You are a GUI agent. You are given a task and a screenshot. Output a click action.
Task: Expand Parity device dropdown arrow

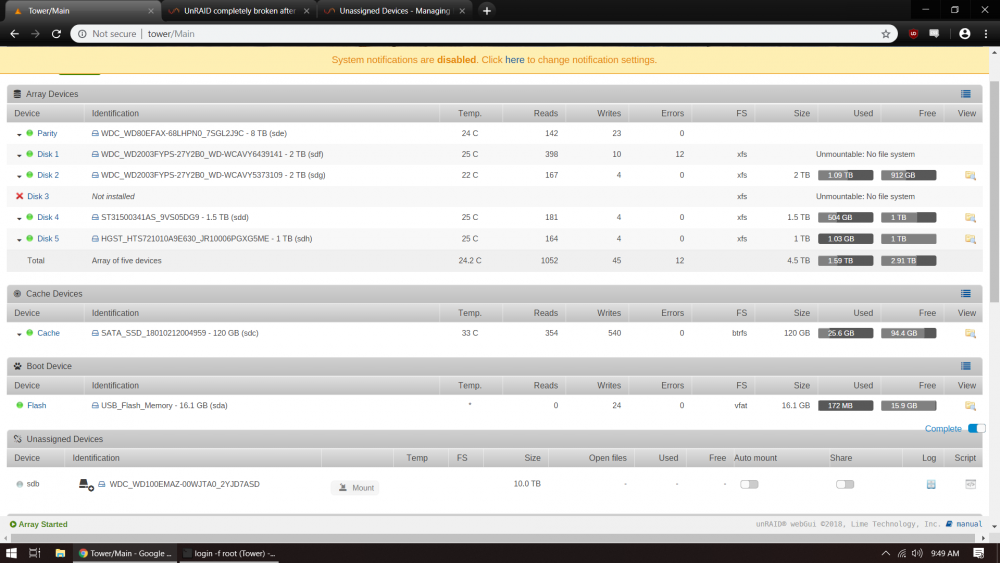pos(19,135)
